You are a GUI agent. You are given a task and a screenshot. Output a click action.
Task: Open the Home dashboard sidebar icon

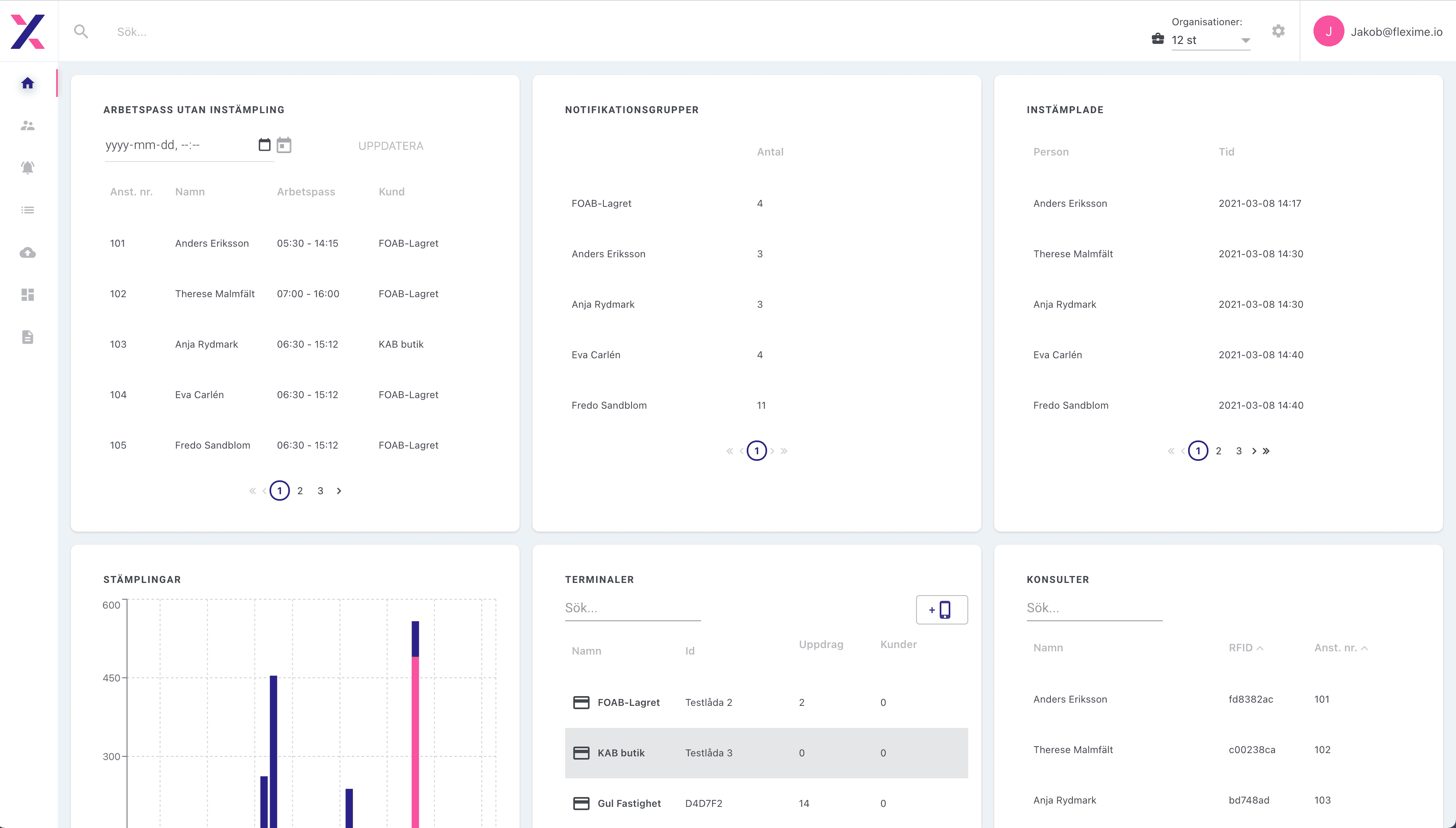click(27, 83)
